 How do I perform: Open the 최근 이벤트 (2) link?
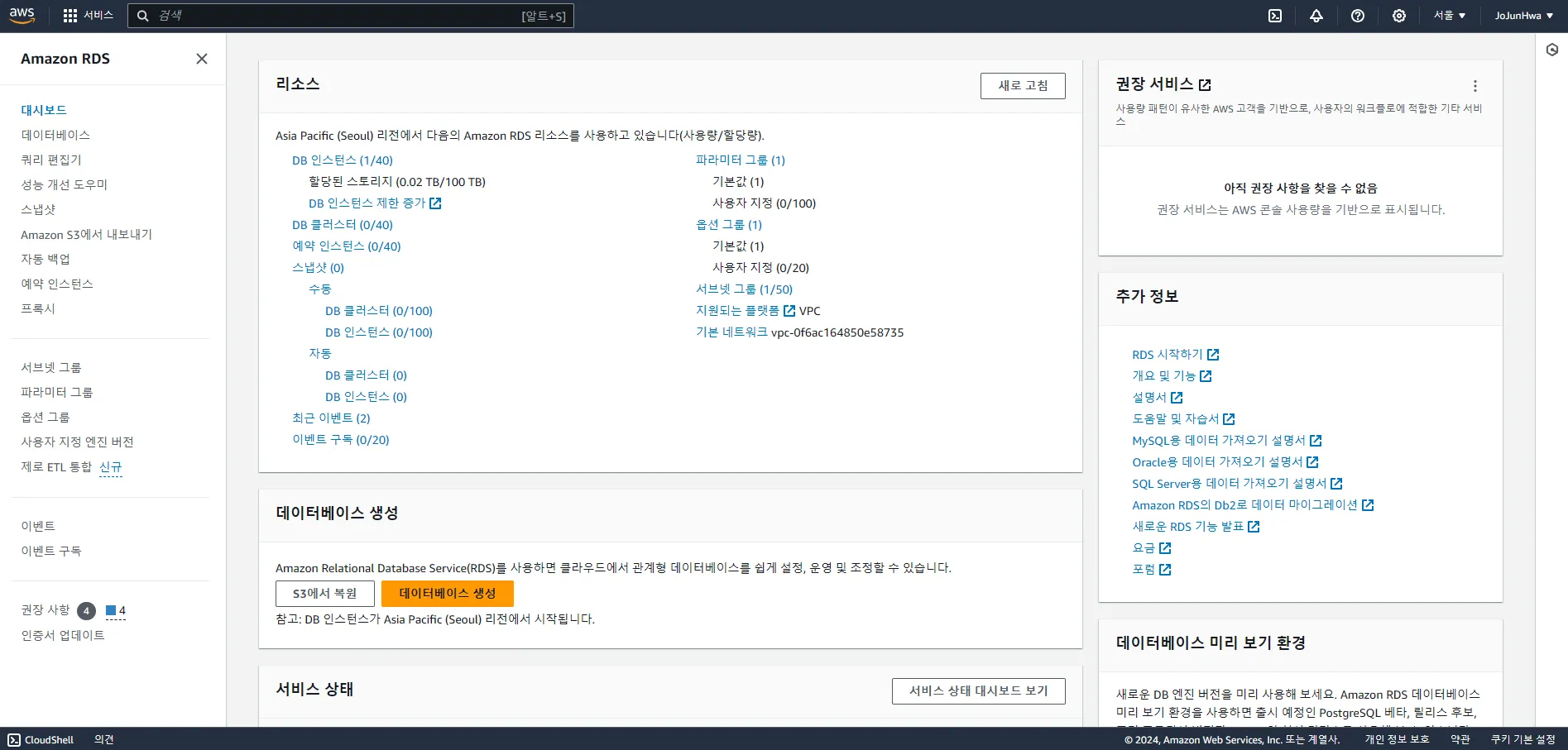point(332,418)
